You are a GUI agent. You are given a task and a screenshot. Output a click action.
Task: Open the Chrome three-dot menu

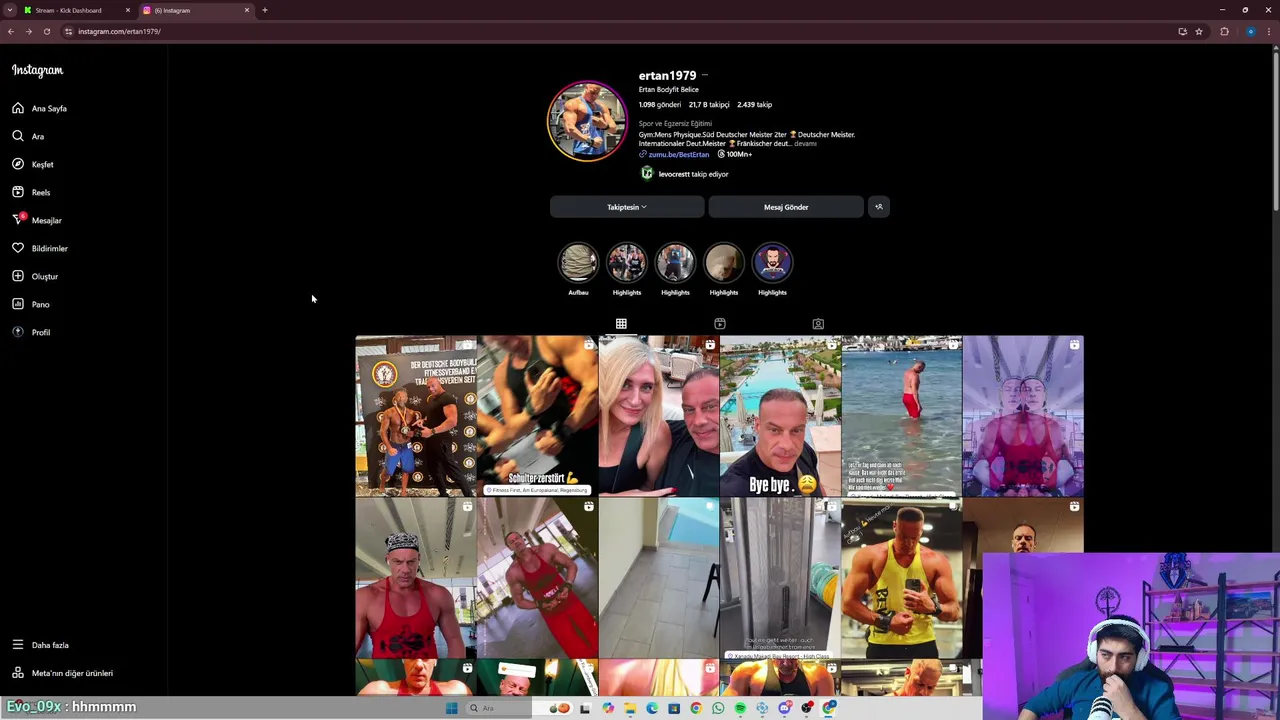click(x=1269, y=31)
